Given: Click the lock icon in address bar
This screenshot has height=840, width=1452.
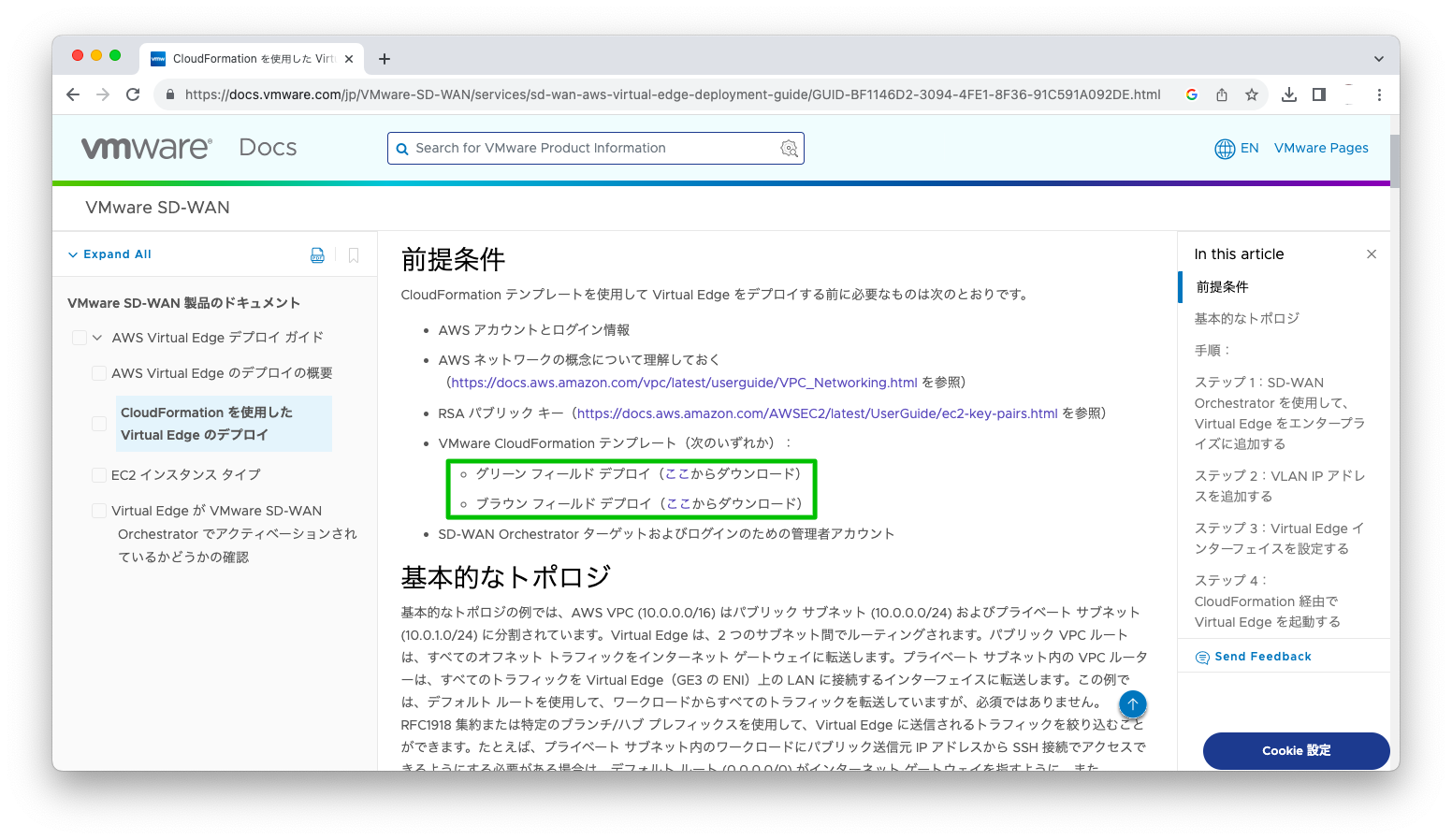Looking at the screenshot, I should click(170, 94).
